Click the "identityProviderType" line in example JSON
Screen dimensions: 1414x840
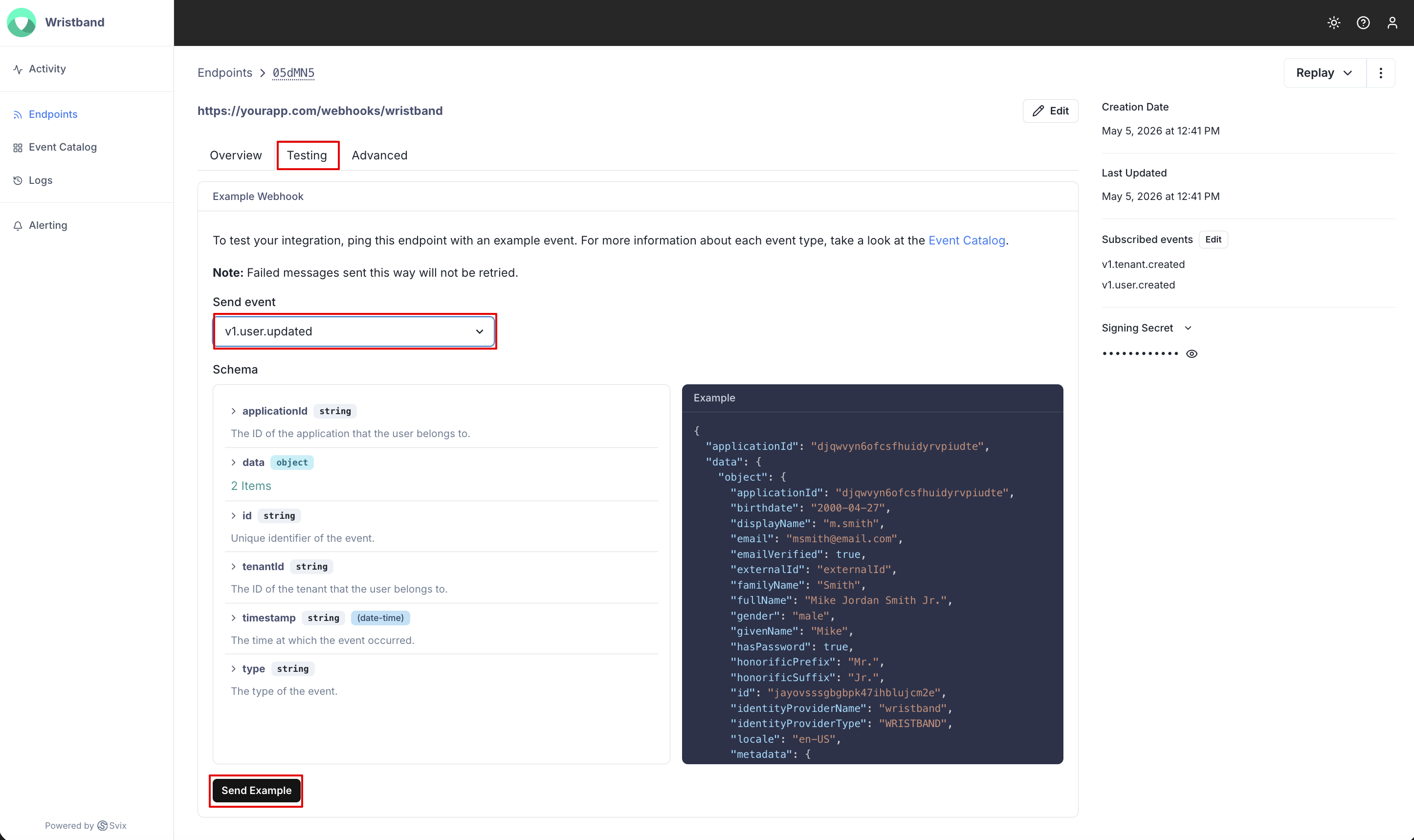pyautogui.click(x=841, y=724)
